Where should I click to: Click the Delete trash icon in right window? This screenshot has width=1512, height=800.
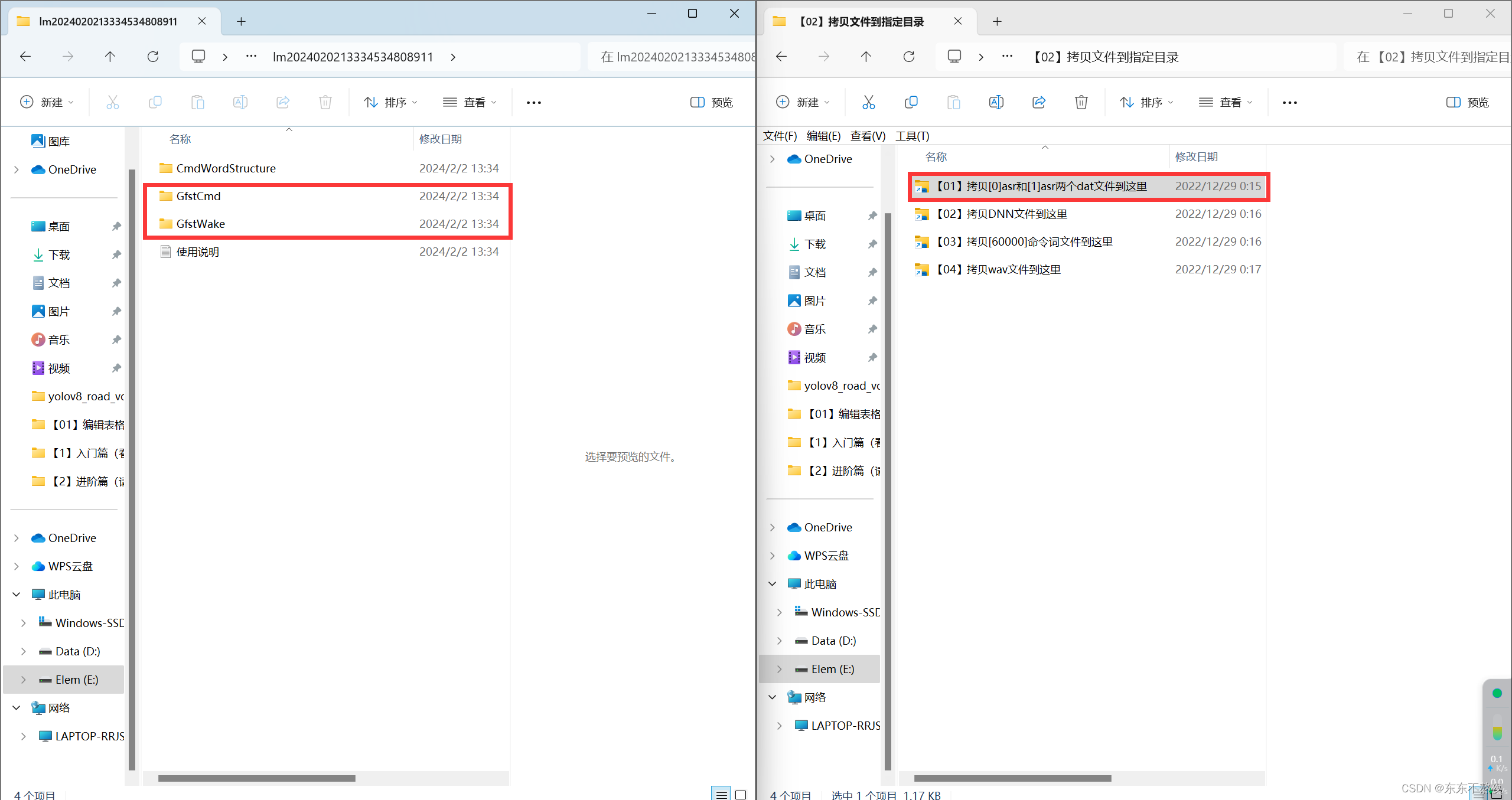1081,102
